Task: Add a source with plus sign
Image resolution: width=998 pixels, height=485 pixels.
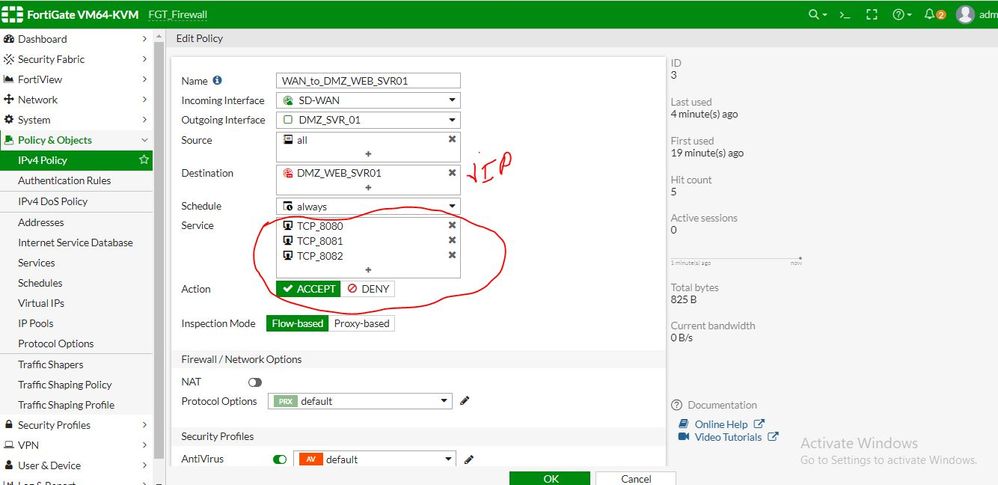Action: 368,153
